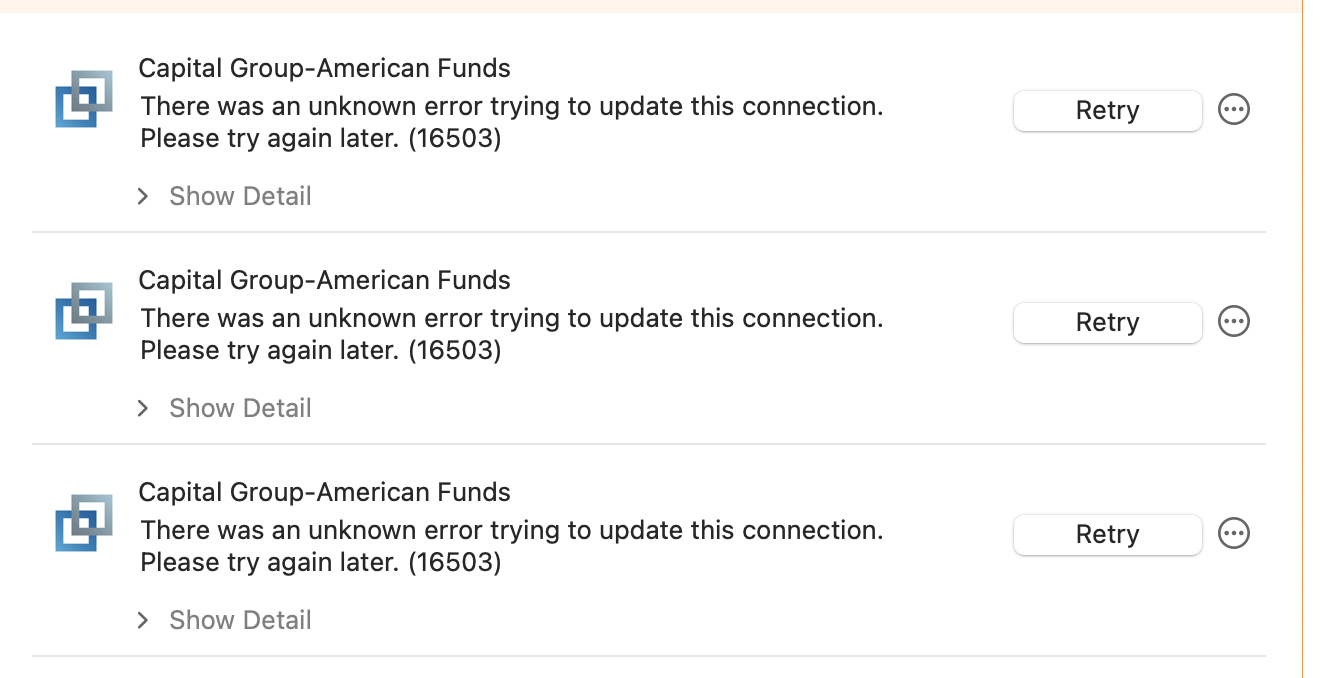This screenshot has width=1320, height=678.
Task: Retry the third Capital Group-American Funds connection
Action: click(x=1107, y=534)
